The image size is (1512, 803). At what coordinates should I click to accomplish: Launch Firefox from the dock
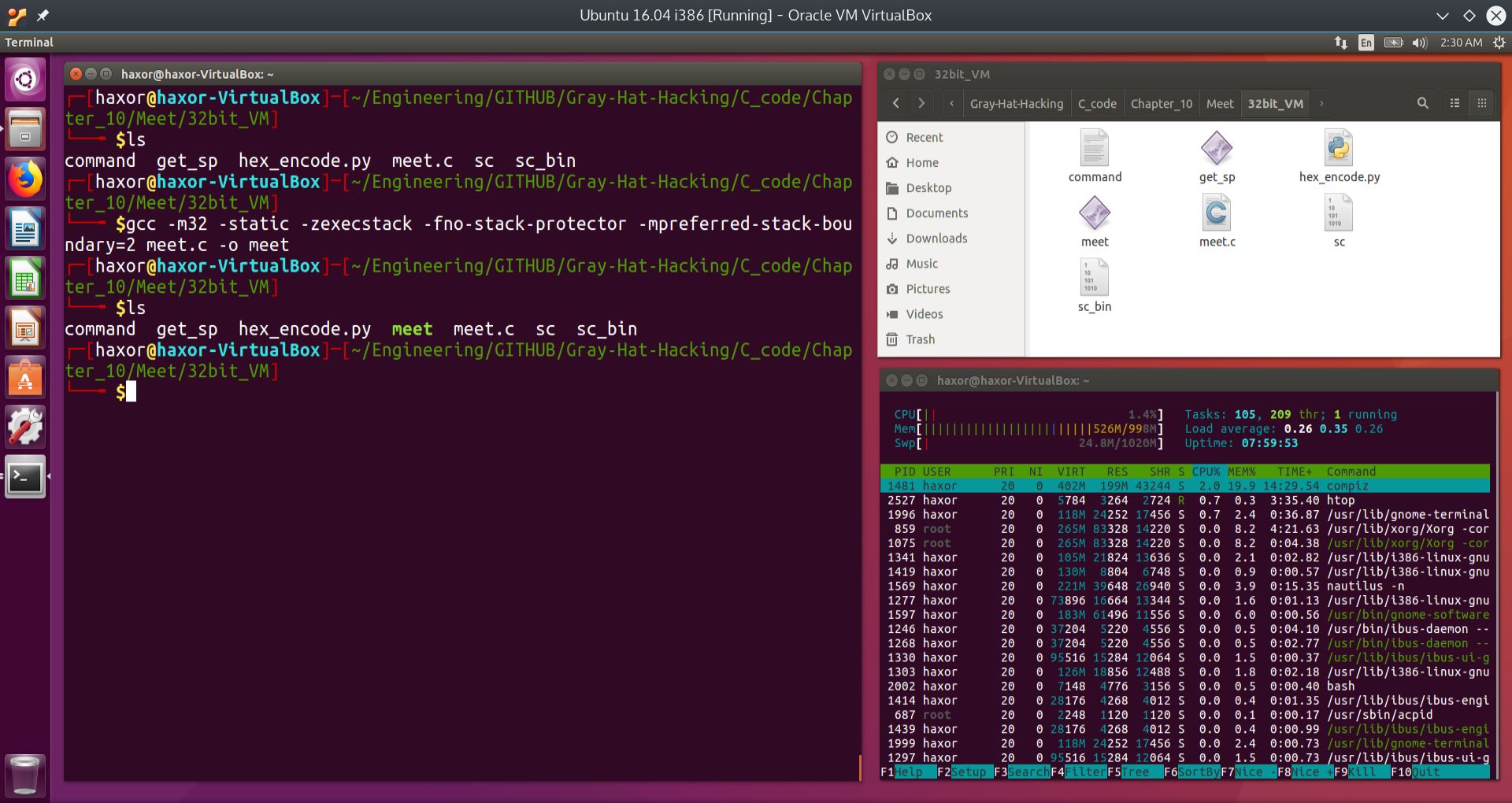pyautogui.click(x=25, y=179)
